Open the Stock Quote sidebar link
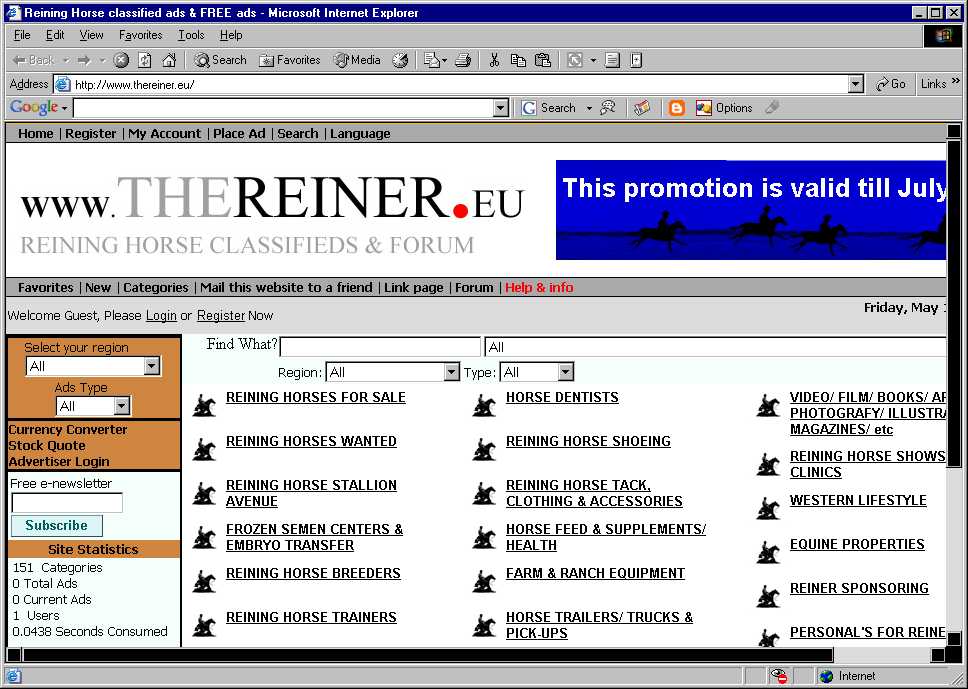The image size is (968, 689). (47, 446)
